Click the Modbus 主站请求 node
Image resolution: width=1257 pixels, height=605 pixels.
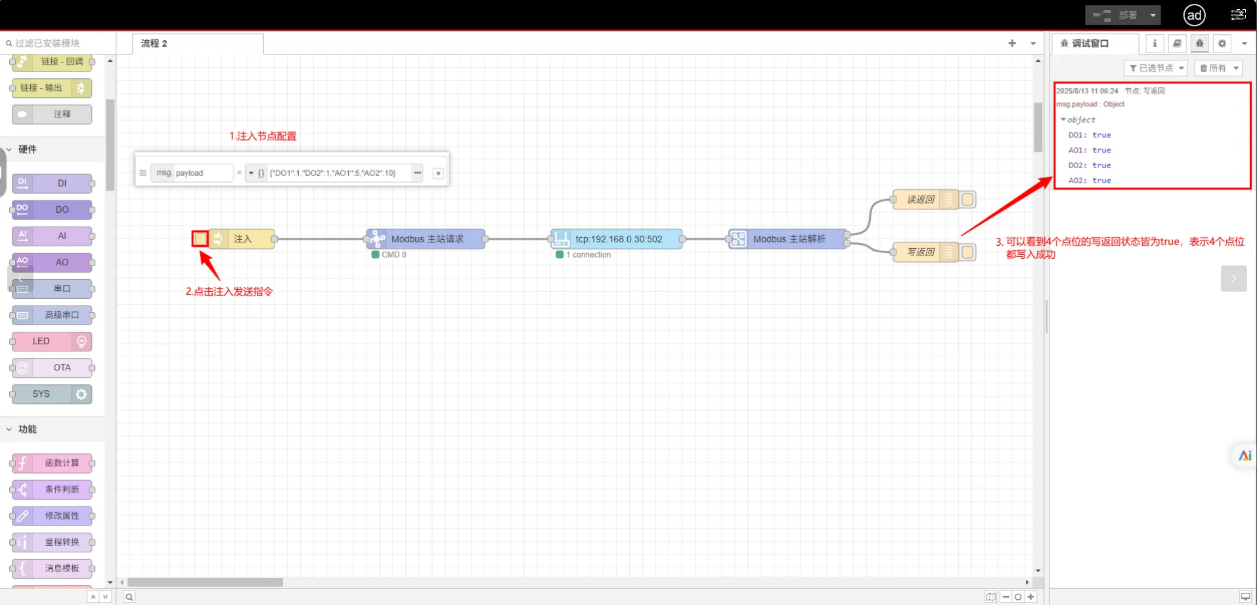point(426,239)
